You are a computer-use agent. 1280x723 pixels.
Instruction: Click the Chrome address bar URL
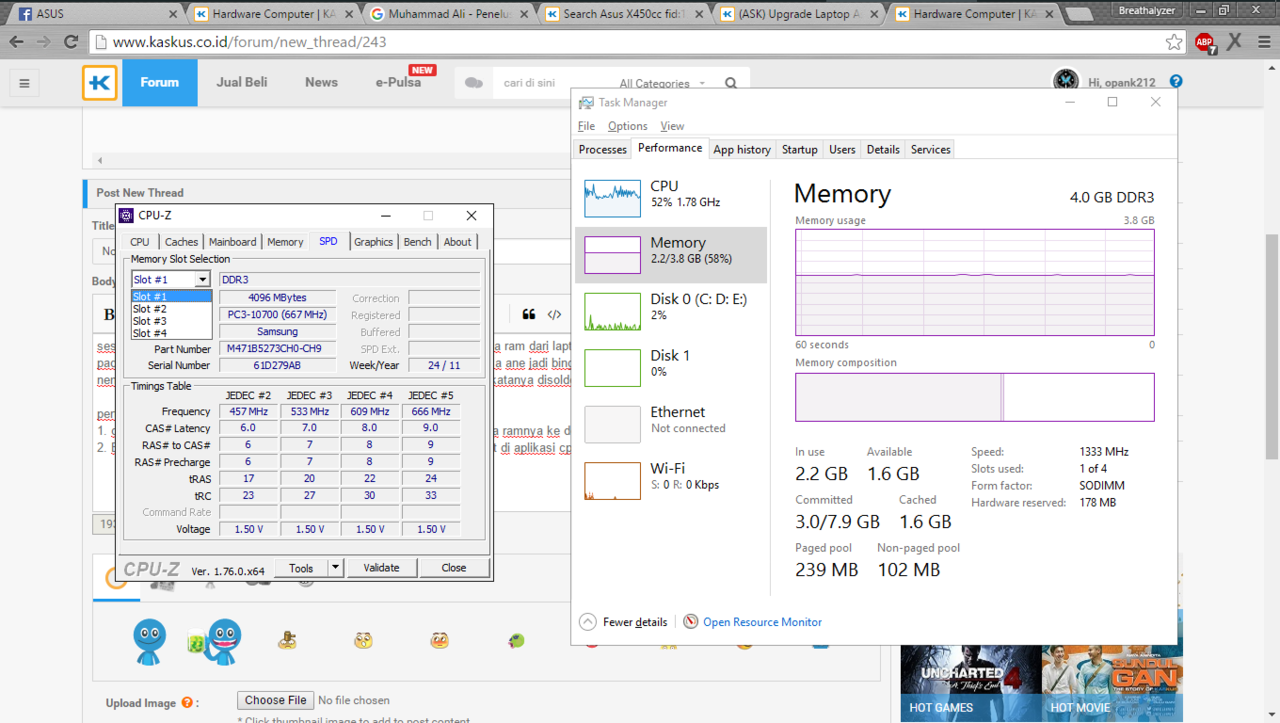[249, 42]
